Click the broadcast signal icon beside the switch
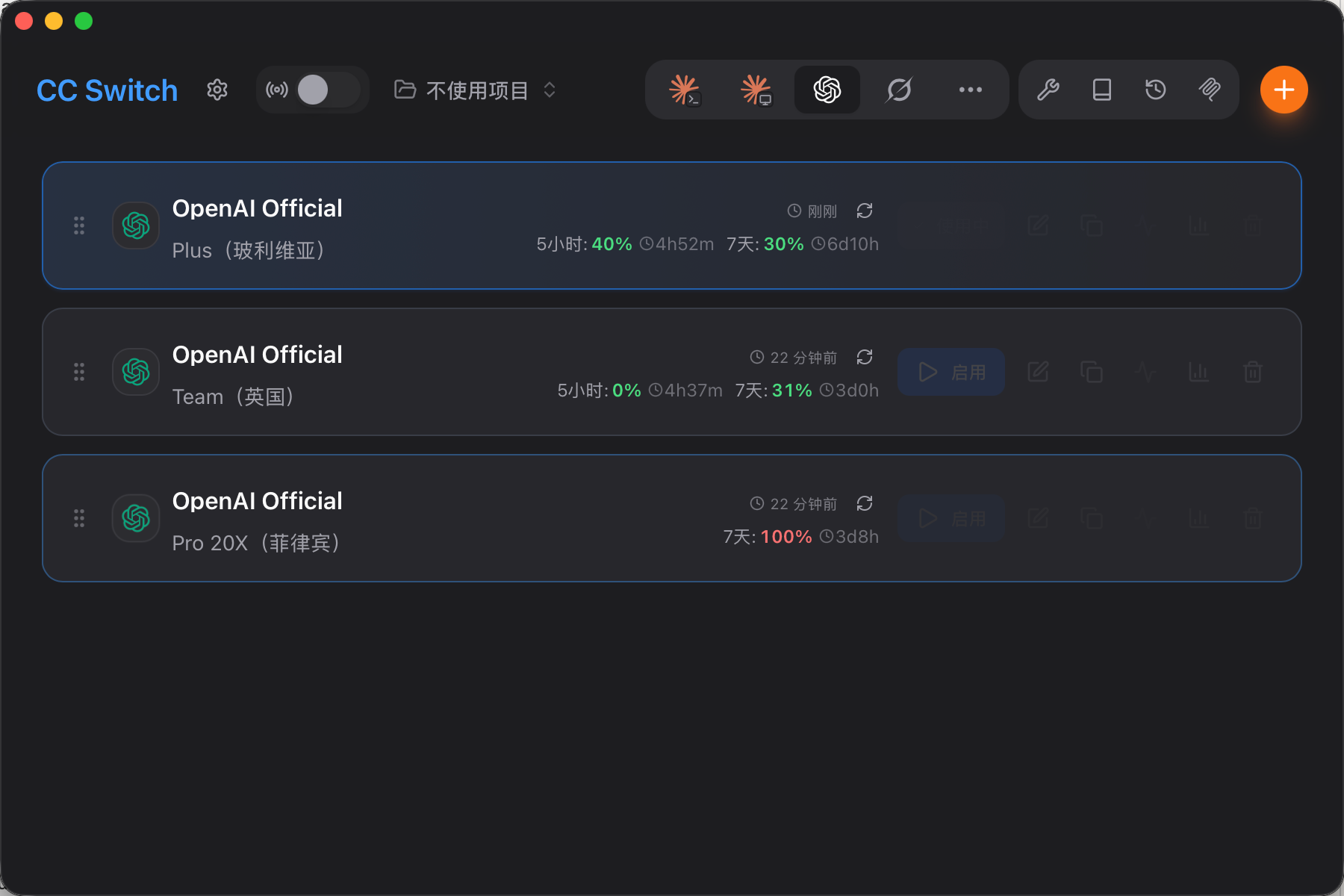Screen dimensions: 1344x896 click(x=277, y=90)
